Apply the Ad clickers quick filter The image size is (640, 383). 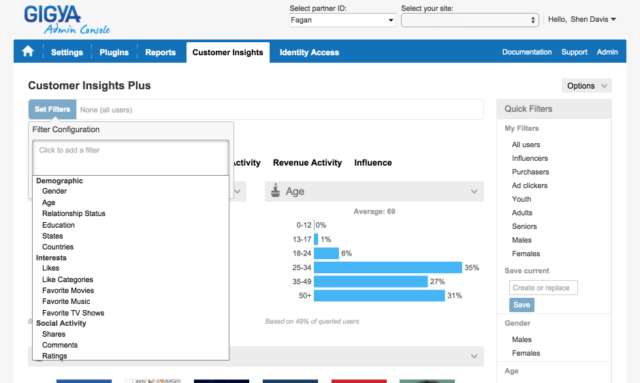pos(529,185)
